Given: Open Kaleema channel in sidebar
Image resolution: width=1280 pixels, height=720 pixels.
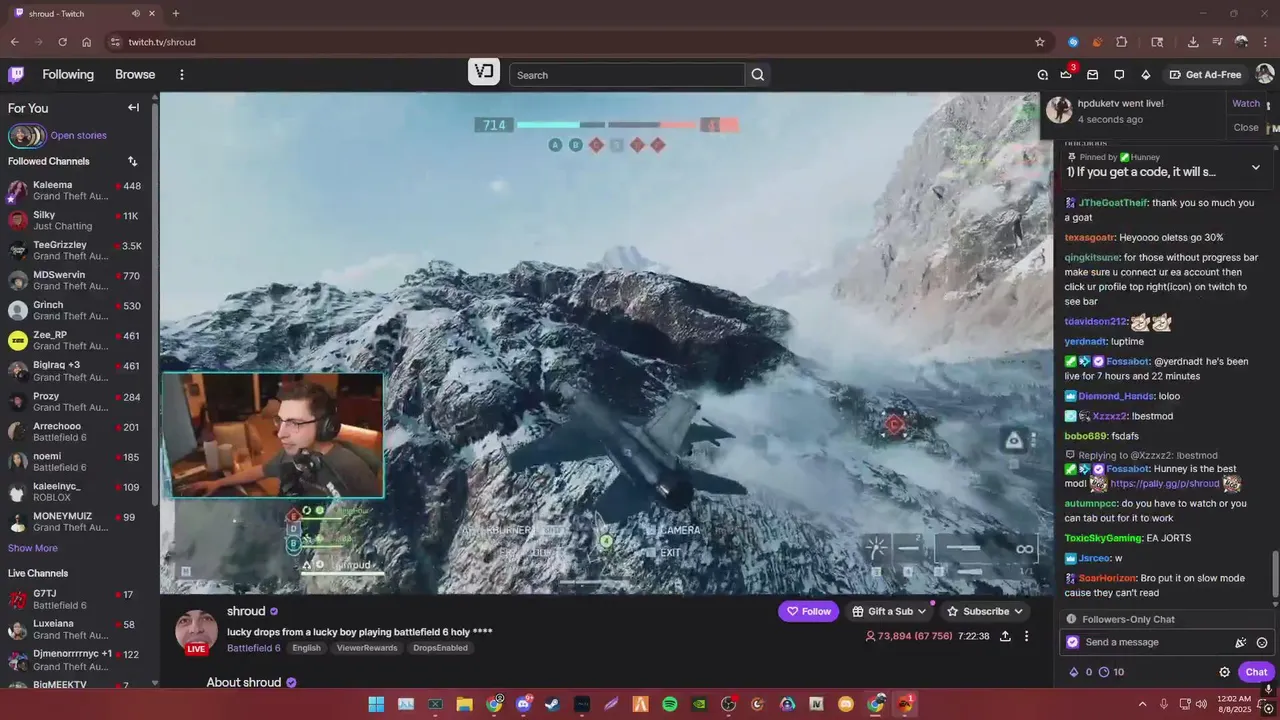Looking at the screenshot, I should [x=75, y=190].
